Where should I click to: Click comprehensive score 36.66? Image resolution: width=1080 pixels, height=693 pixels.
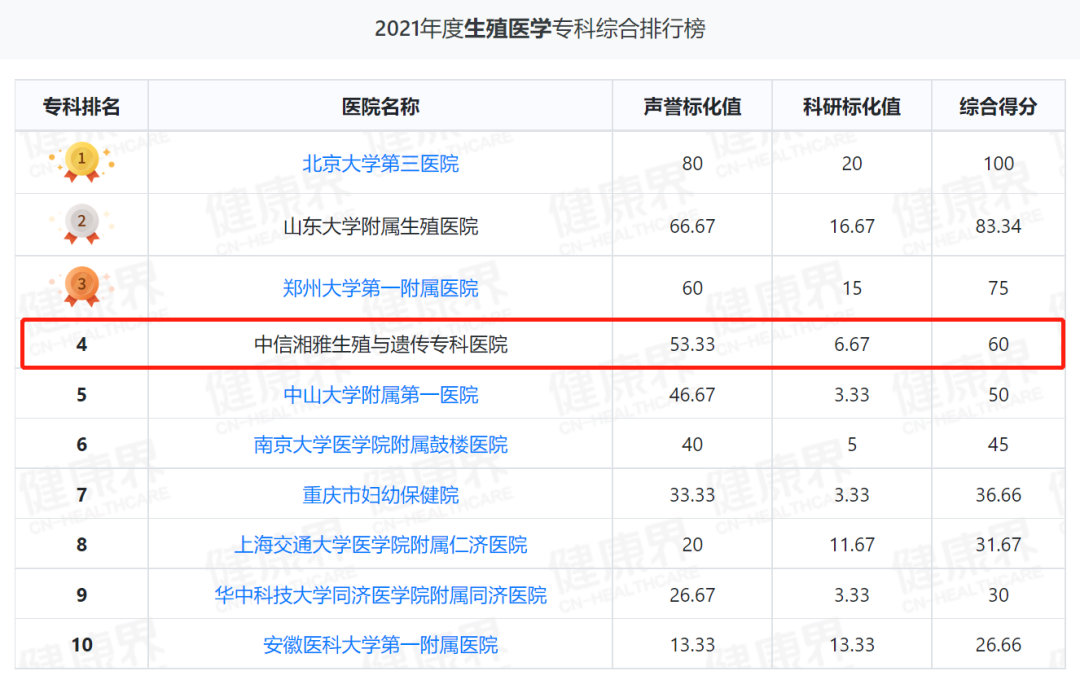click(x=998, y=495)
